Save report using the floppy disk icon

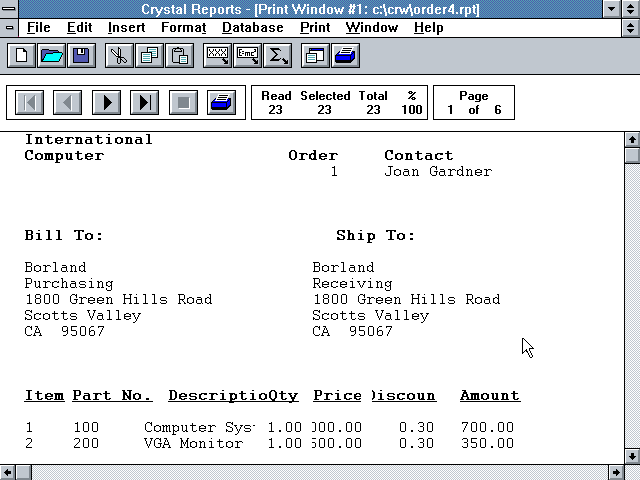pos(82,56)
